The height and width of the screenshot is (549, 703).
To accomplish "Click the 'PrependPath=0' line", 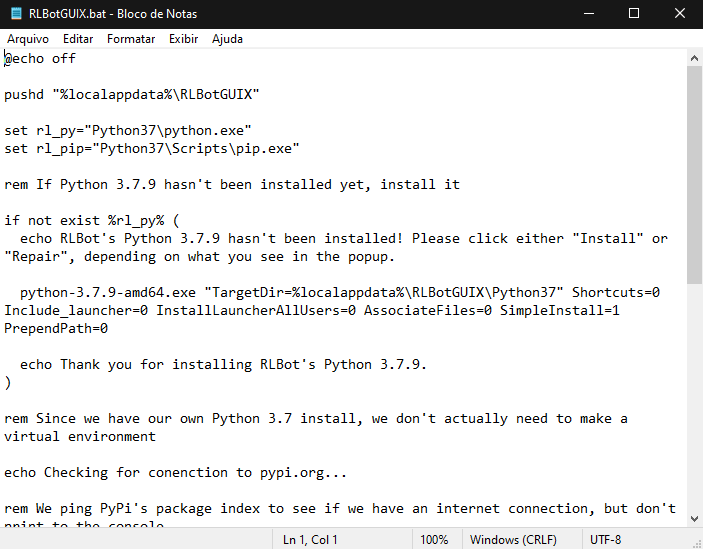I will click(56, 329).
